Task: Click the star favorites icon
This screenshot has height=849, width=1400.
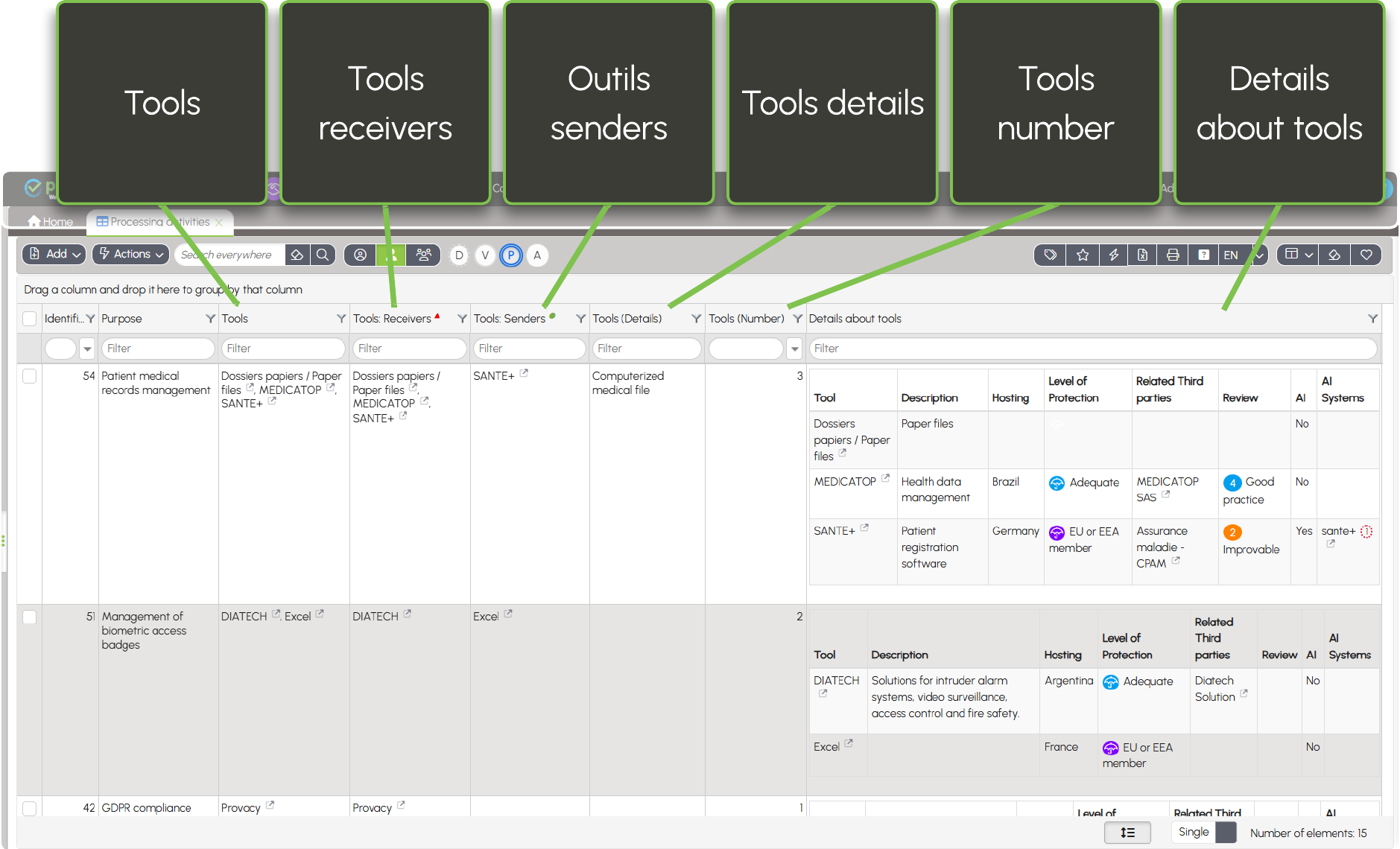Action: [1083, 255]
